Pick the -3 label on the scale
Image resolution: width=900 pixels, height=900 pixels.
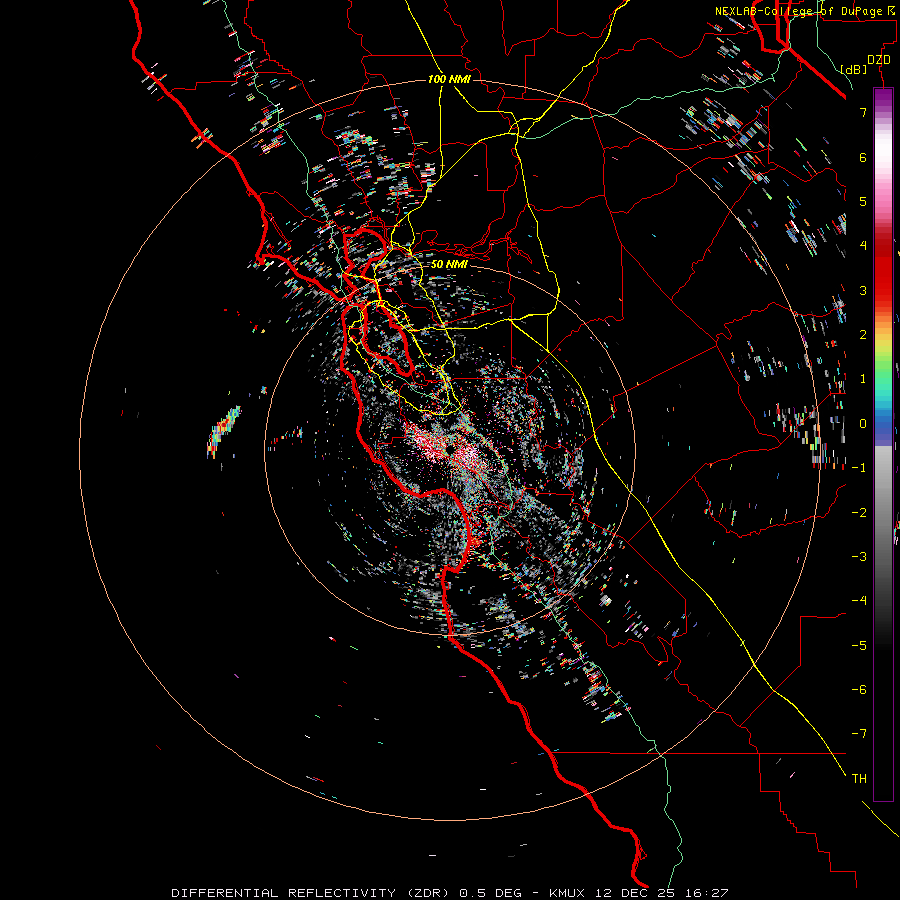pos(860,557)
